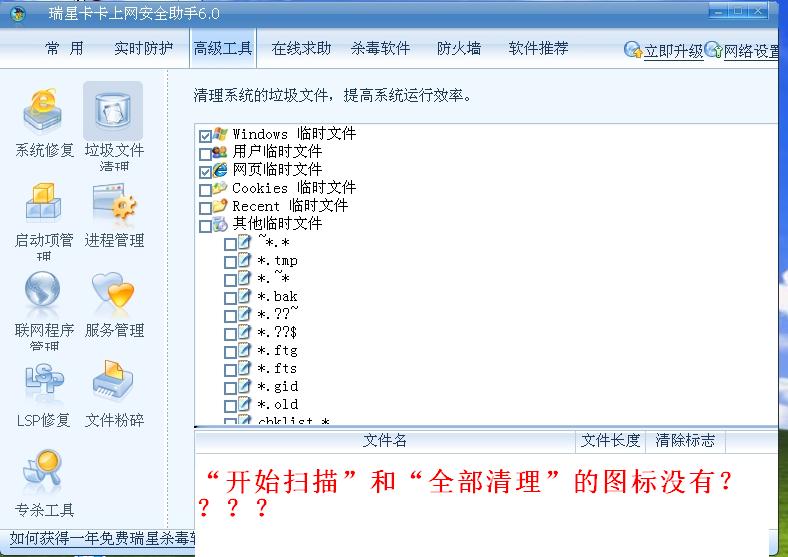
Task: Sort by 文件名 column header
Action: click(385, 441)
